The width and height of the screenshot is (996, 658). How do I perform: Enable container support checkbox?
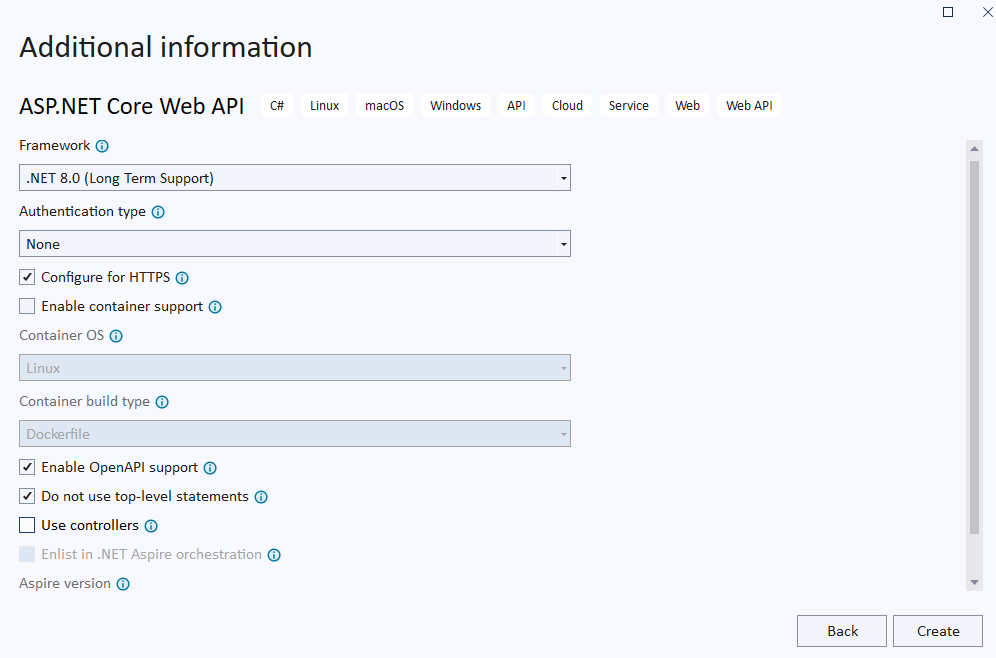tap(27, 306)
